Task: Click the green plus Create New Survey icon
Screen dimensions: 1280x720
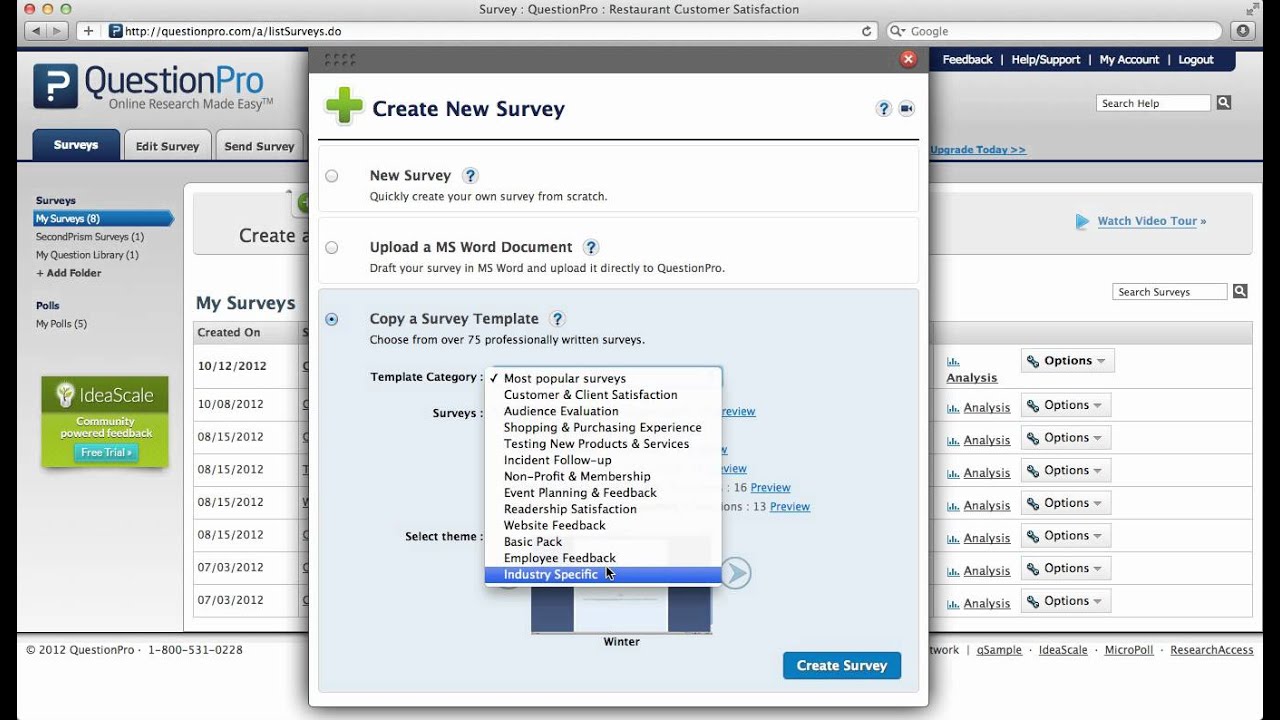Action: tap(344, 106)
